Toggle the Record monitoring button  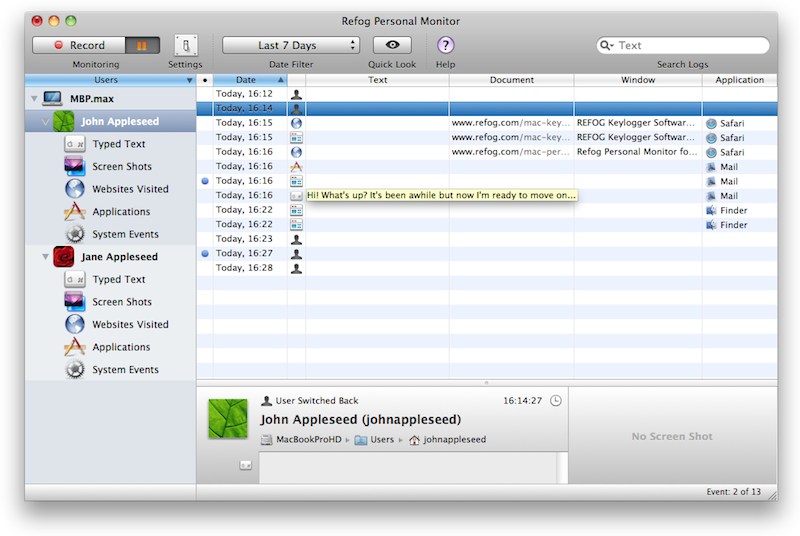(x=79, y=45)
